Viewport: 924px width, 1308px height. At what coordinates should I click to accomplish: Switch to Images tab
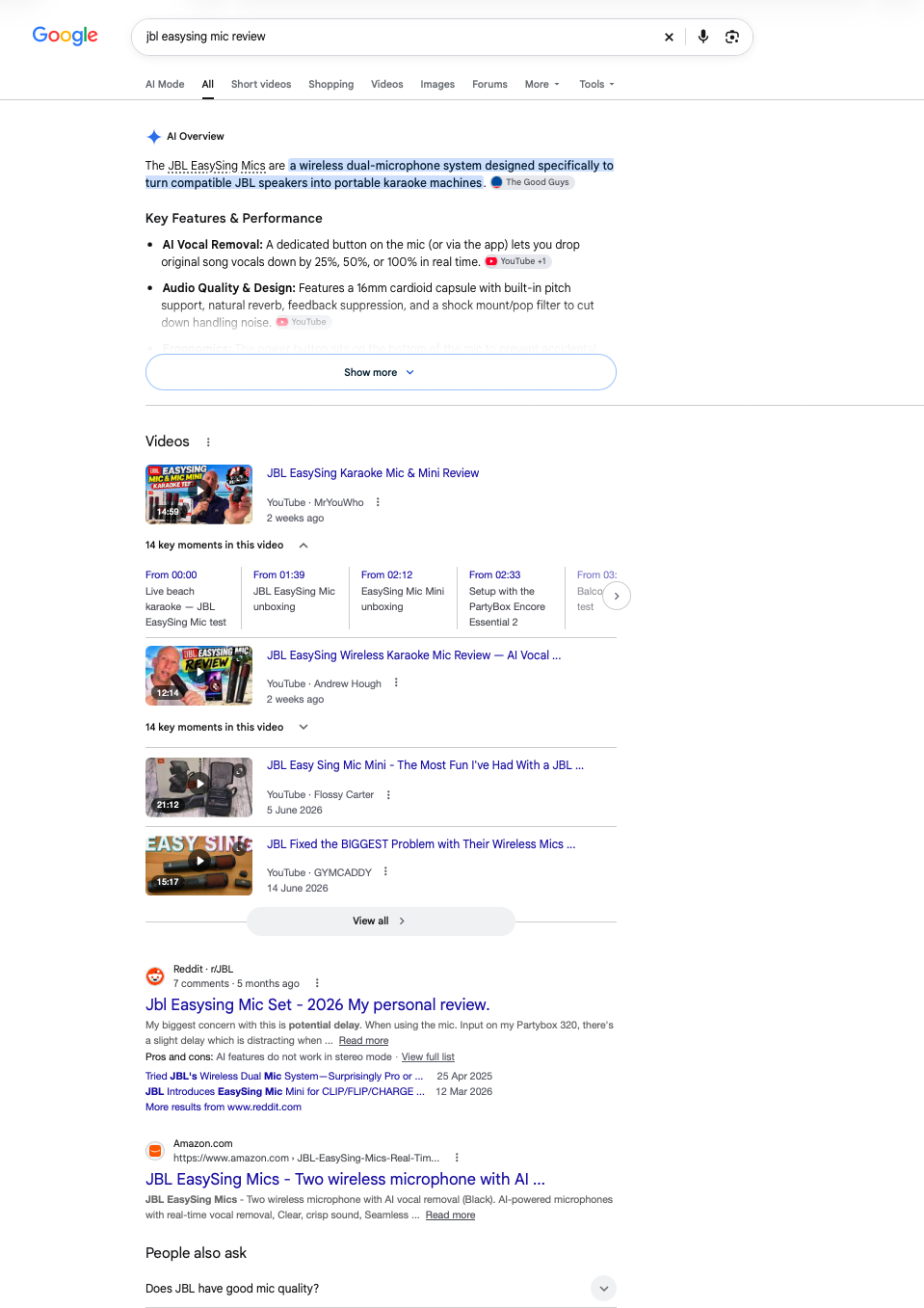click(x=437, y=85)
